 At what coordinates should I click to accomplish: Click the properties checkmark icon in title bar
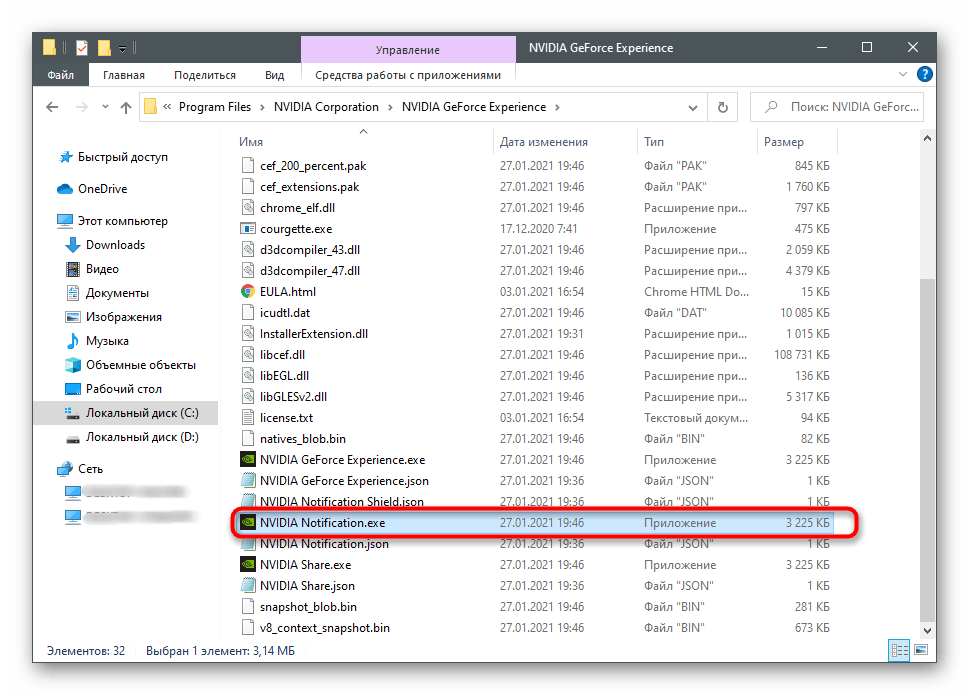[x=82, y=48]
